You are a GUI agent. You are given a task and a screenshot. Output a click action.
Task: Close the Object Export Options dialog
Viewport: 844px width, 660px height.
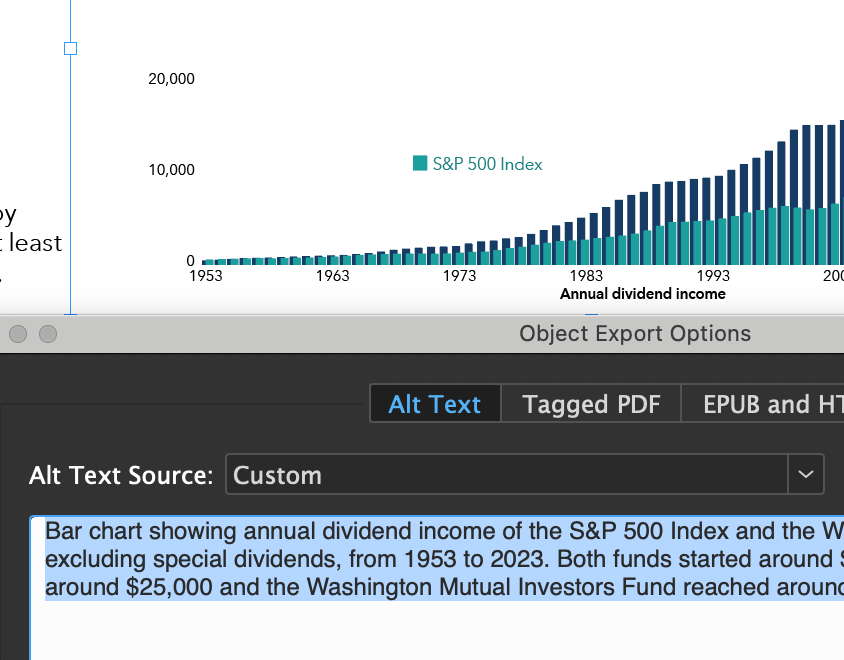coord(18,334)
